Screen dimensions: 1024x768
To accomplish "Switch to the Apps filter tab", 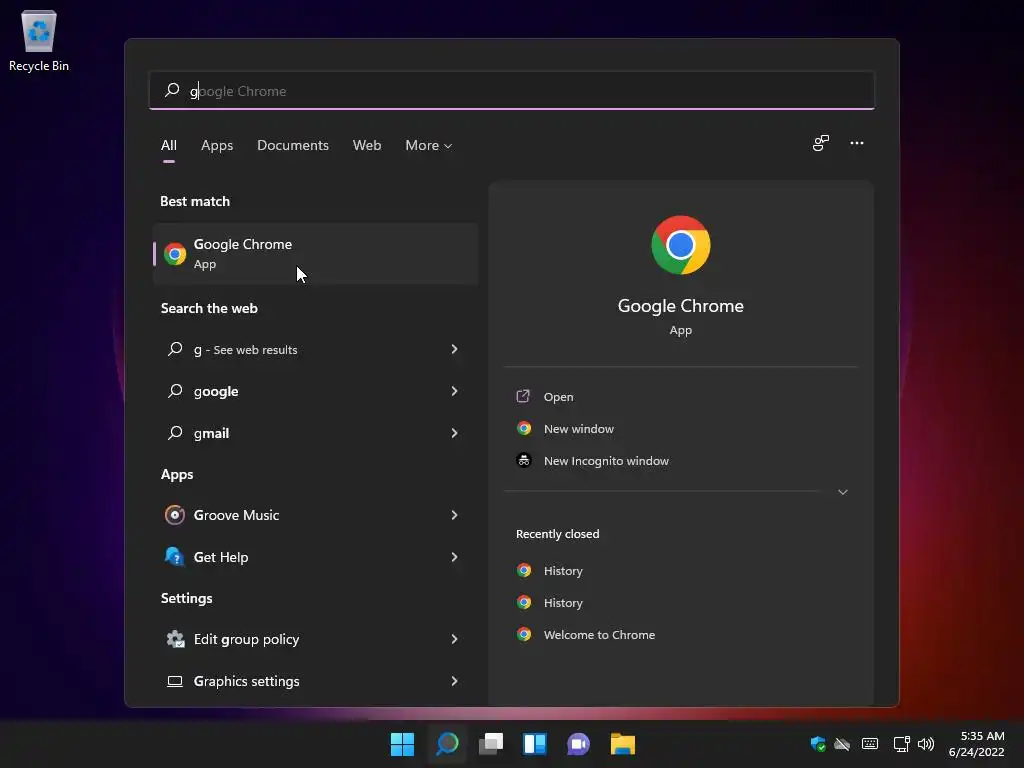I will point(217,145).
